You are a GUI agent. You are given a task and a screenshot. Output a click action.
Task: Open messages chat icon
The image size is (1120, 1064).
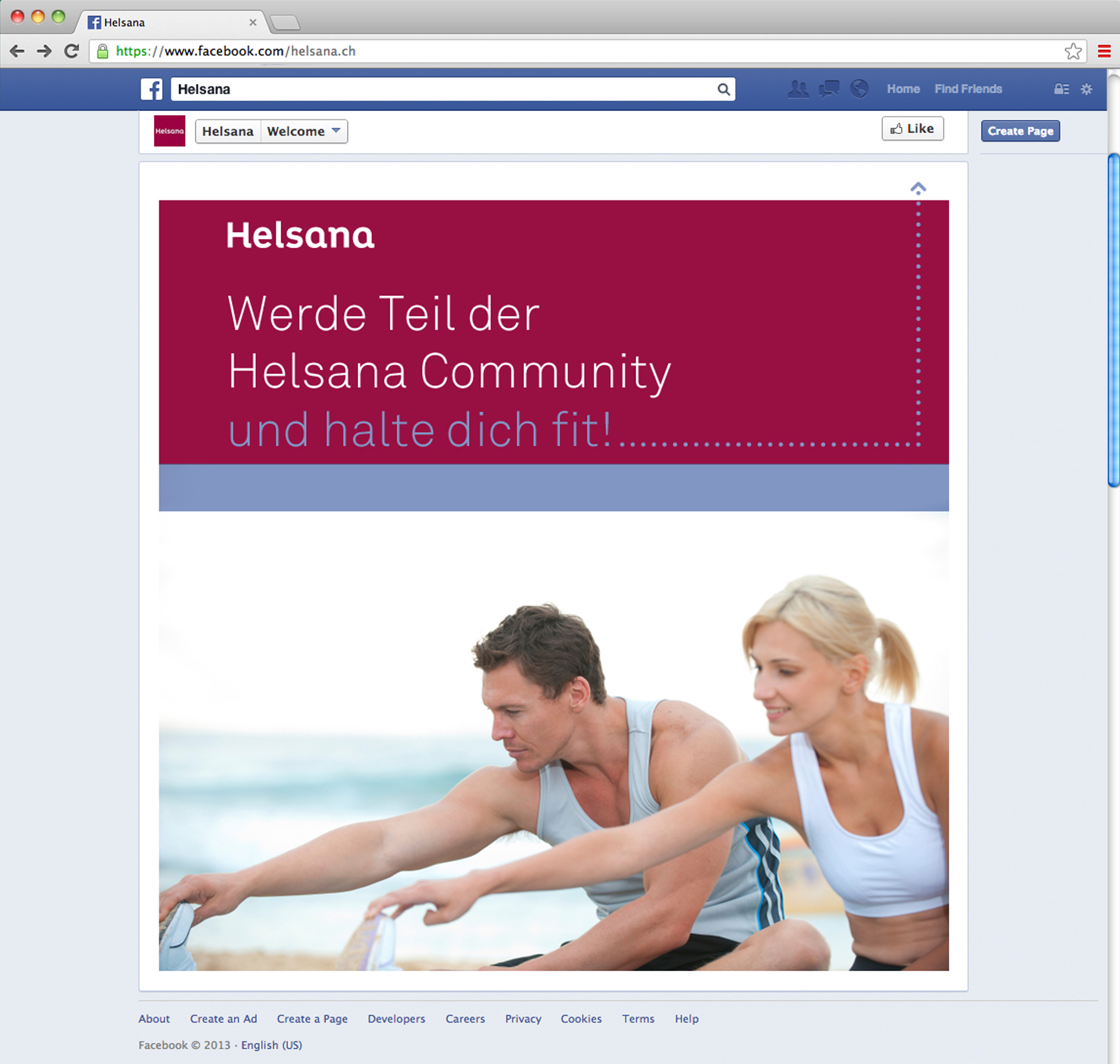click(829, 89)
